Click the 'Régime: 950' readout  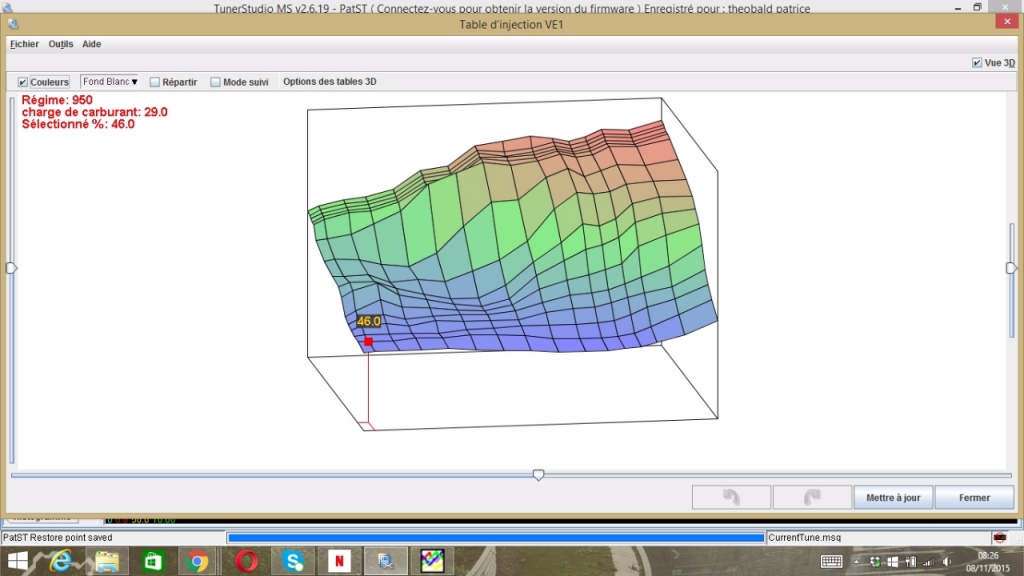57,100
